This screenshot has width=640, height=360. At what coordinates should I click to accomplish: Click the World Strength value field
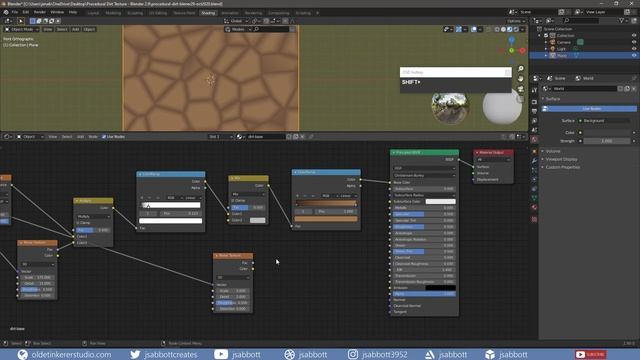click(x=607, y=141)
